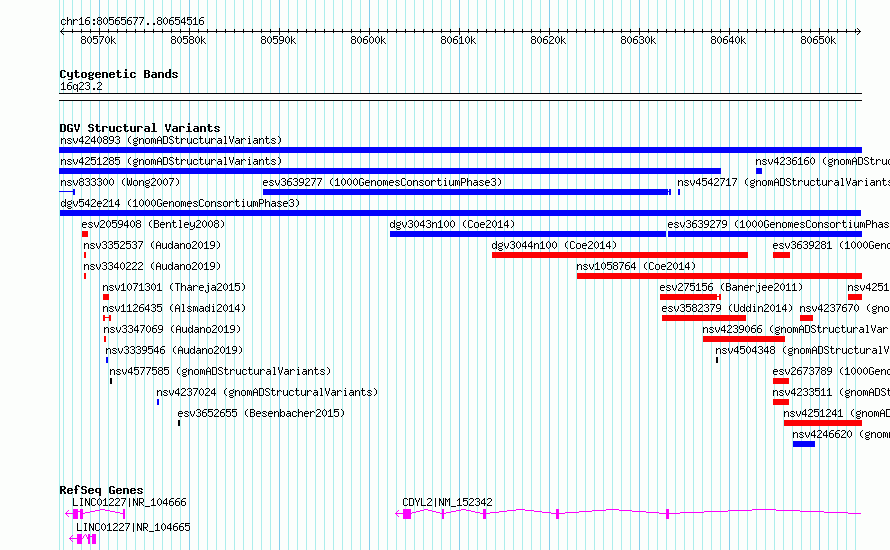
Task: Open dgv3043n100 (Coe2014) label
Action: pos(452,224)
